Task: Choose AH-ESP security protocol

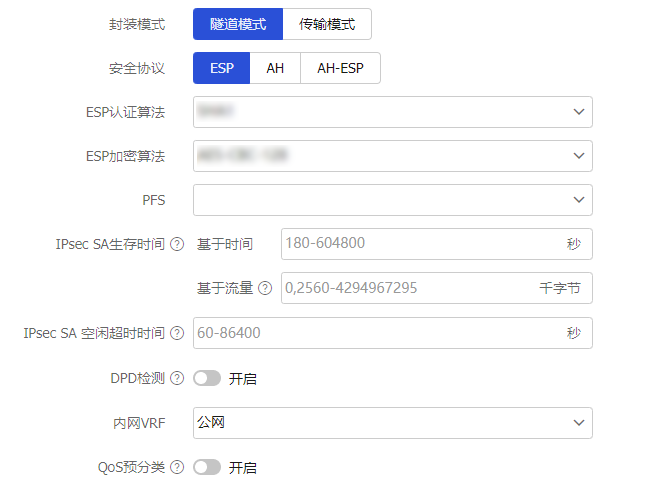Action: (340, 68)
